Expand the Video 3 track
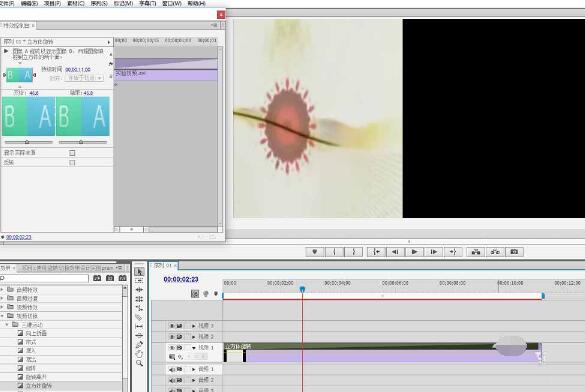 (194, 326)
